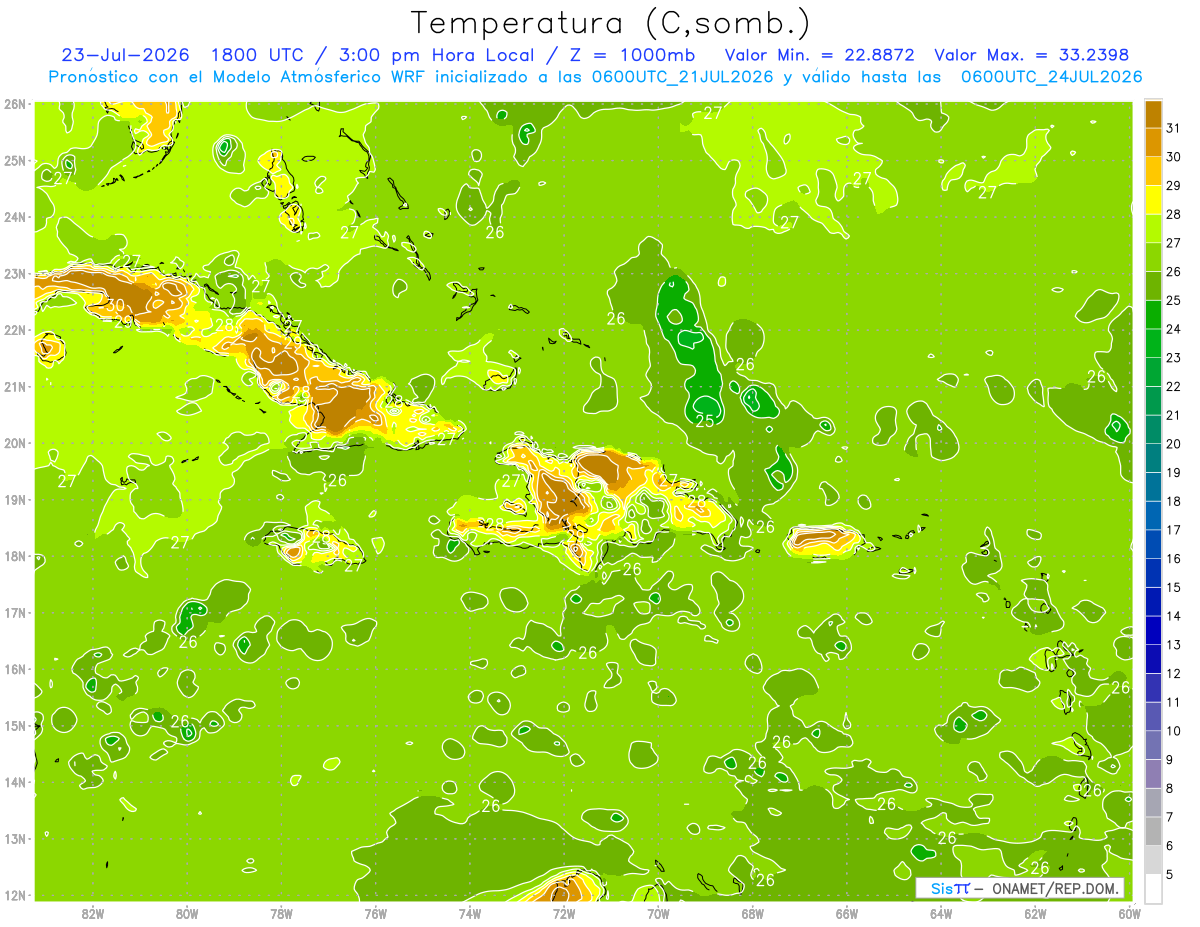The height and width of the screenshot is (927, 1200).
Task: Click the "64W" longitude axis label
Action: tap(941, 912)
